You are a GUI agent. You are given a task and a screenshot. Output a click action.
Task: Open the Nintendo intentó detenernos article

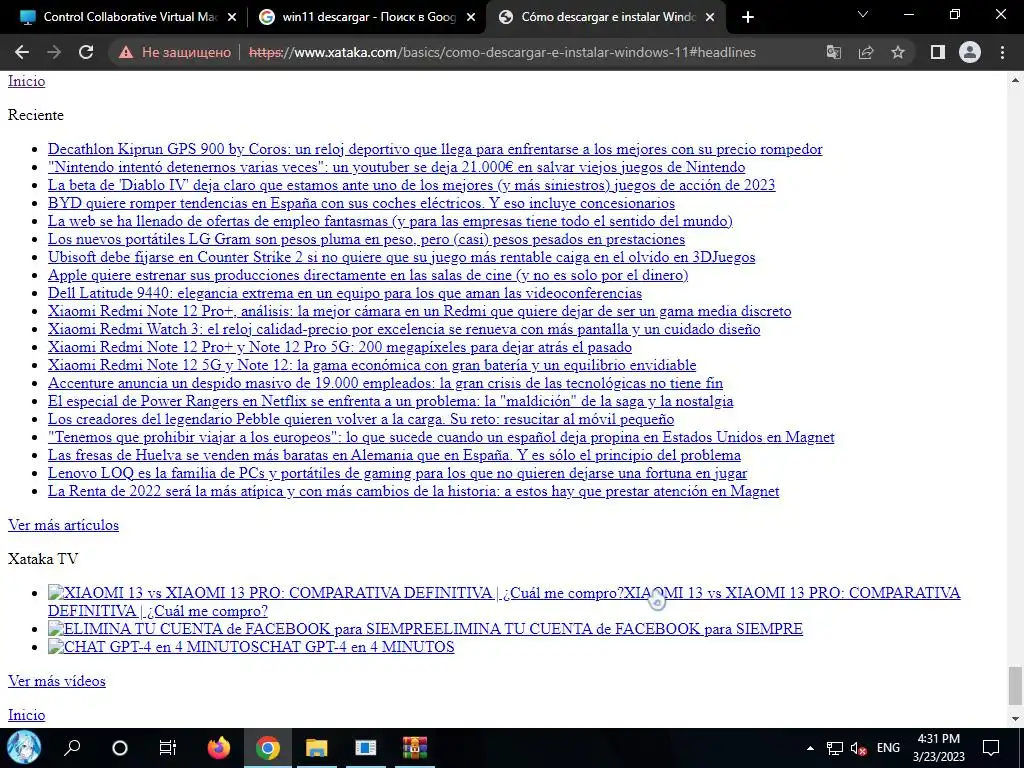pos(396,167)
